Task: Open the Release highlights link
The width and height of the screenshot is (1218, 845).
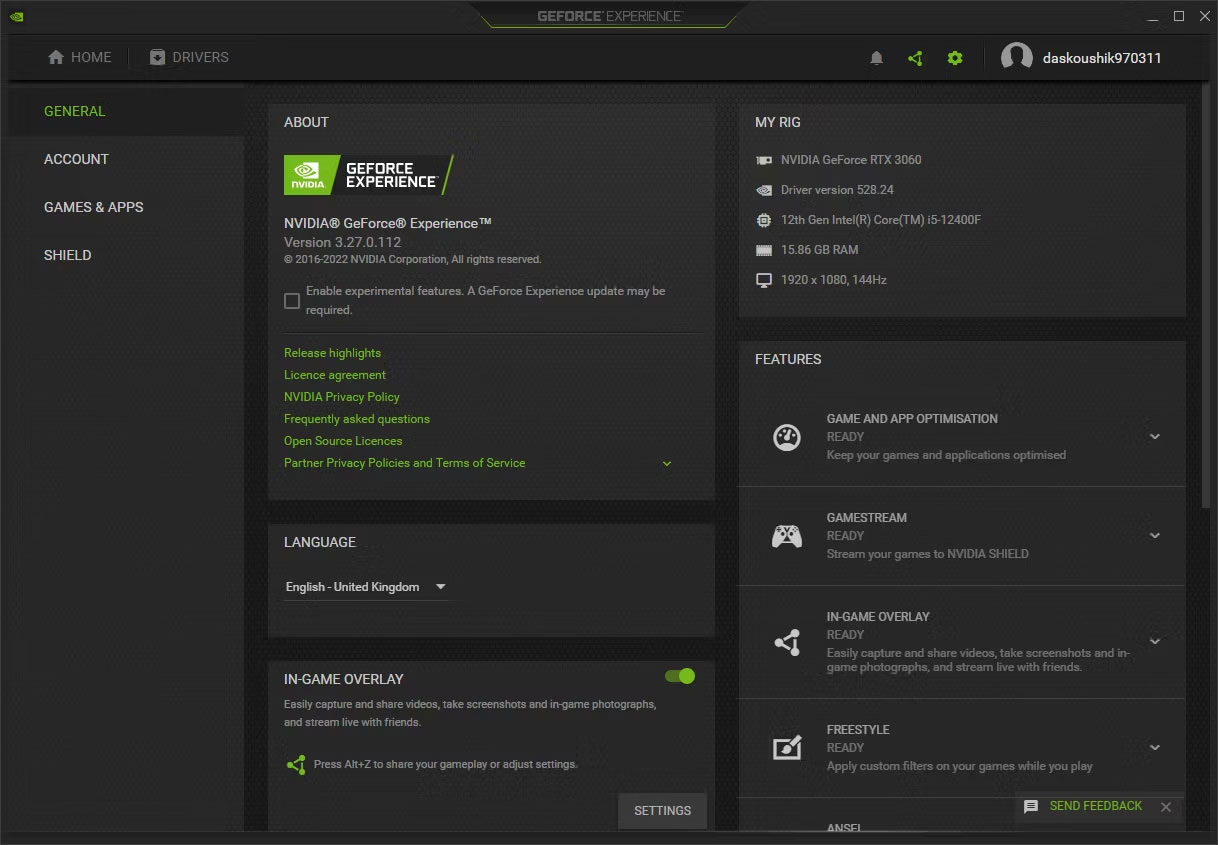Action: point(332,353)
